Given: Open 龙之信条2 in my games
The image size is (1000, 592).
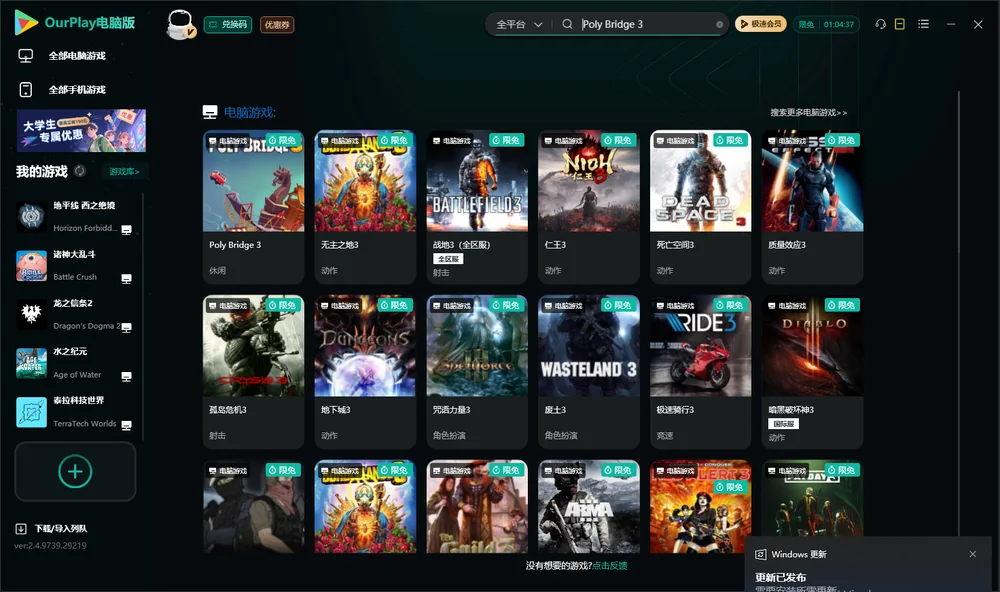Looking at the screenshot, I should tap(74, 314).
